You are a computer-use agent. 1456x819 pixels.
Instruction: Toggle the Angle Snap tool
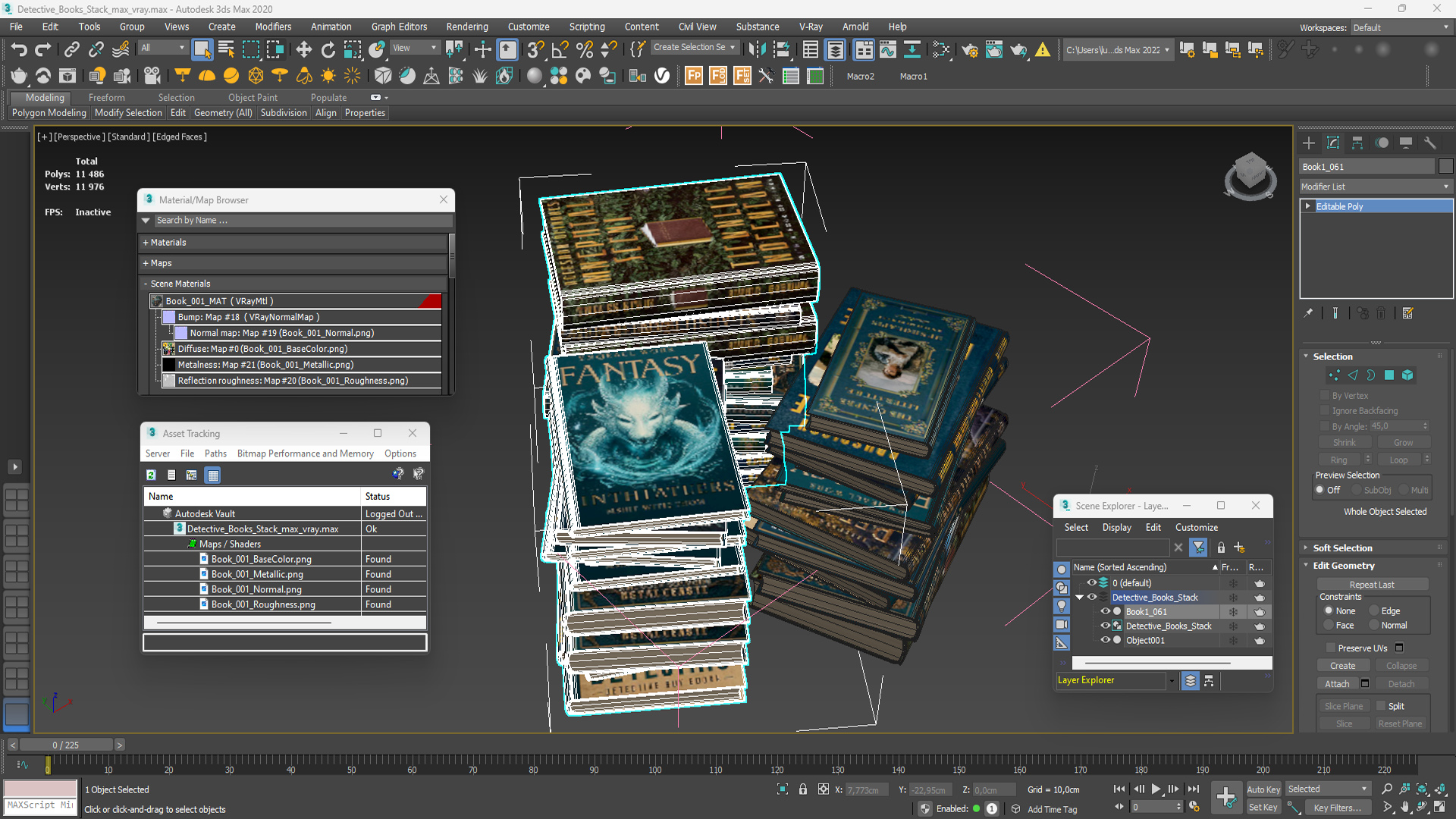point(560,50)
